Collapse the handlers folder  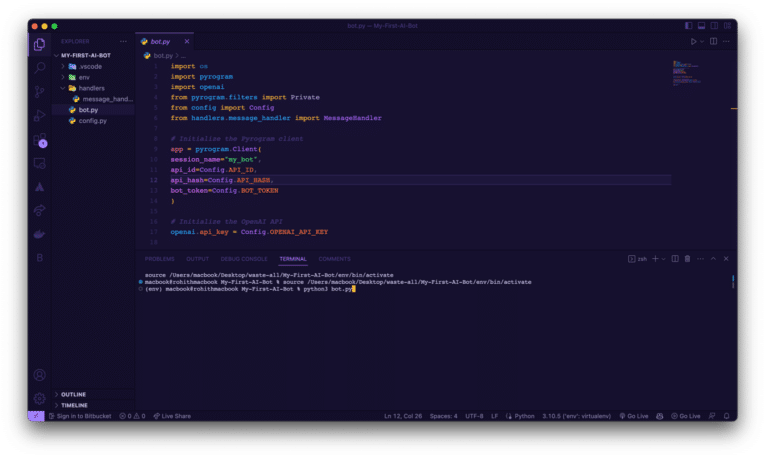[91, 88]
